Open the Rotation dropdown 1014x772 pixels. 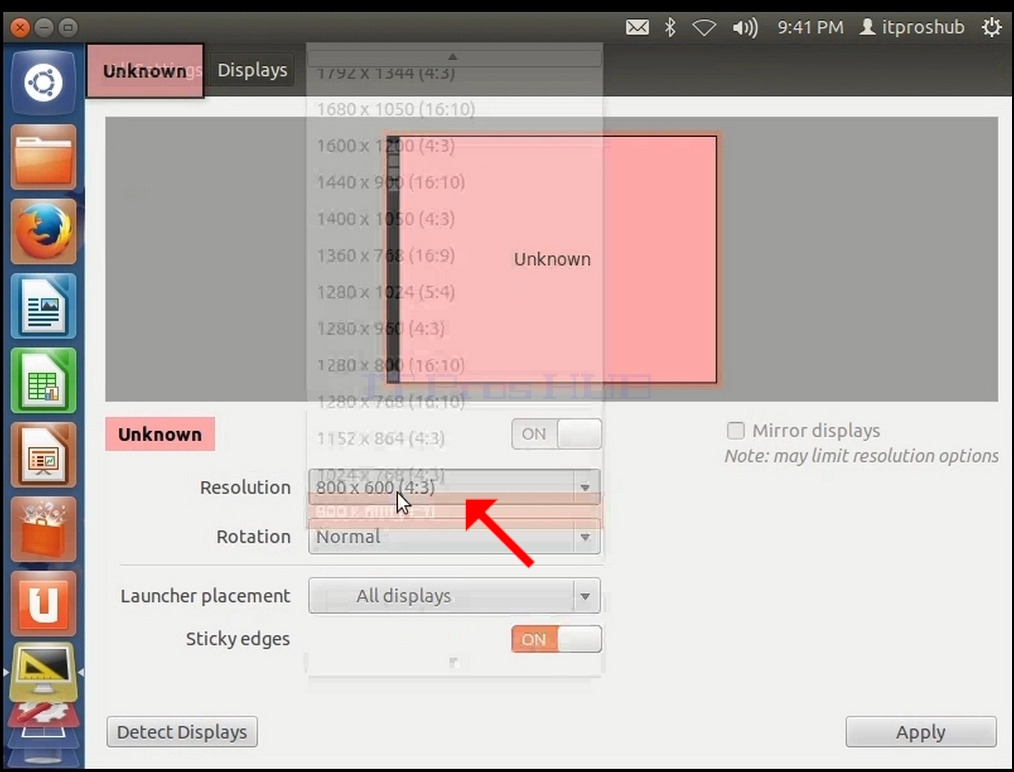click(x=455, y=537)
